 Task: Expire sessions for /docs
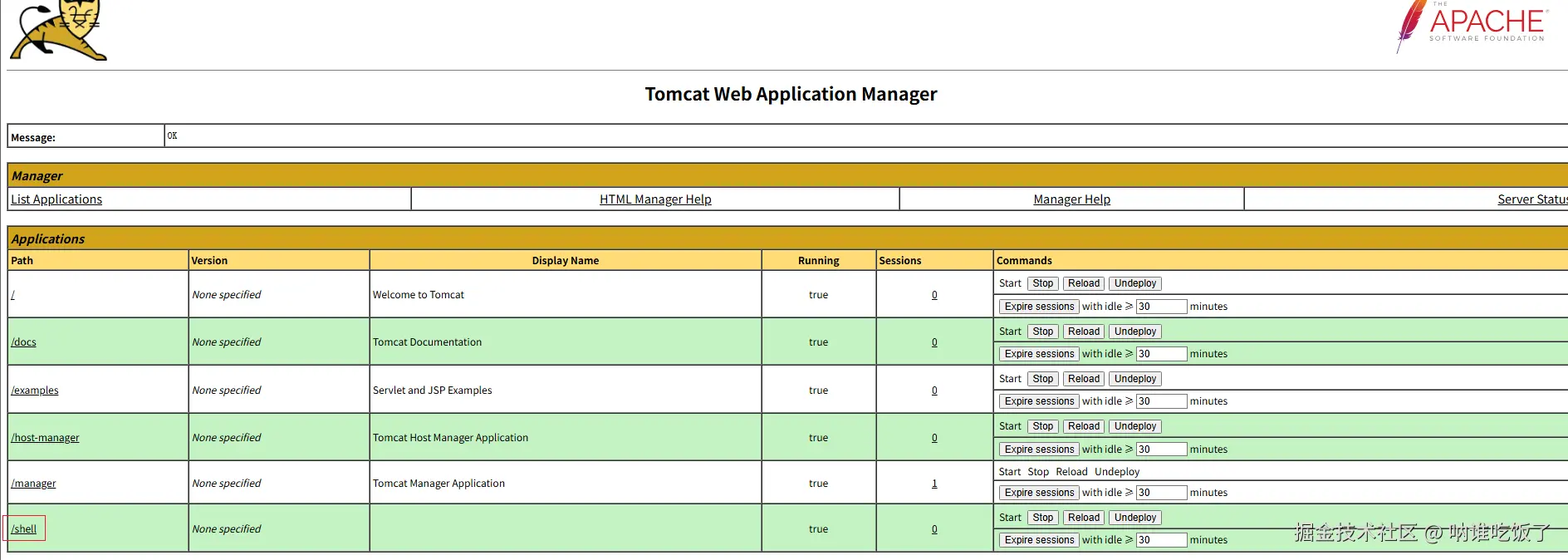1039,354
